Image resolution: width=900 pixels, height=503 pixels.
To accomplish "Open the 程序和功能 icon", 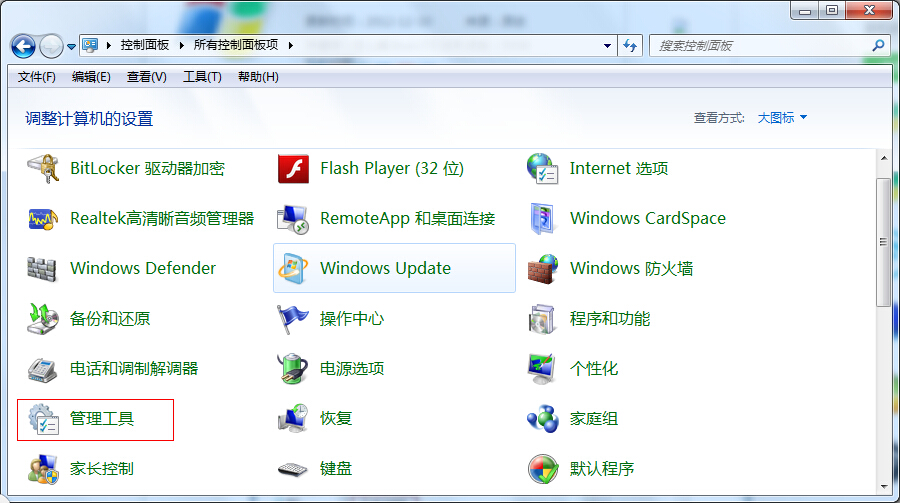I will [x=542, y=319].
